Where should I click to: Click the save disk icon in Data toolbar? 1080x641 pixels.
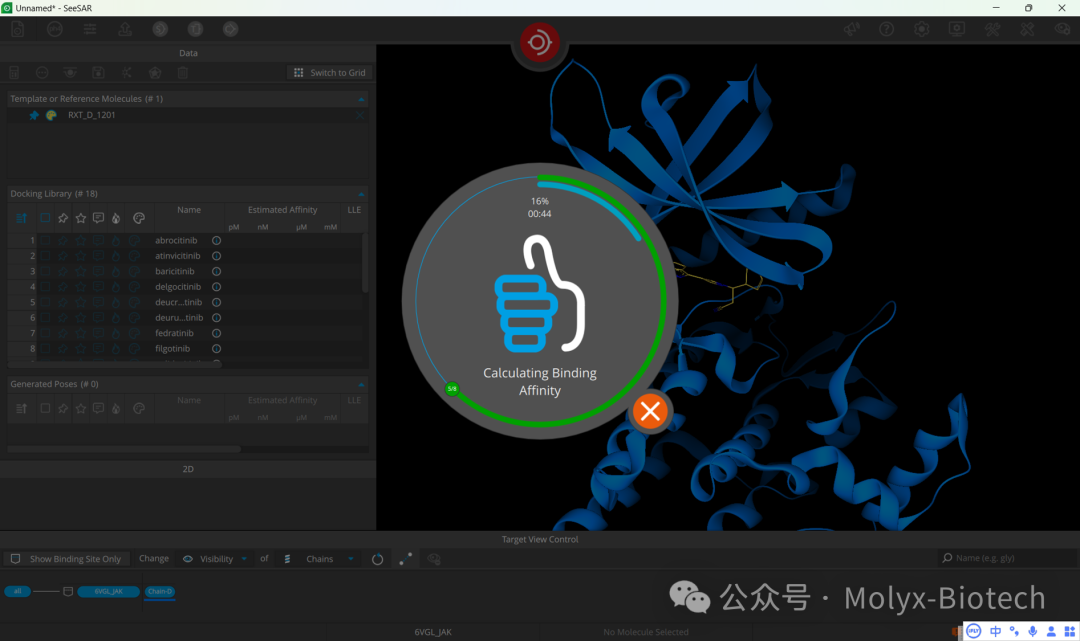click(98, 72)
